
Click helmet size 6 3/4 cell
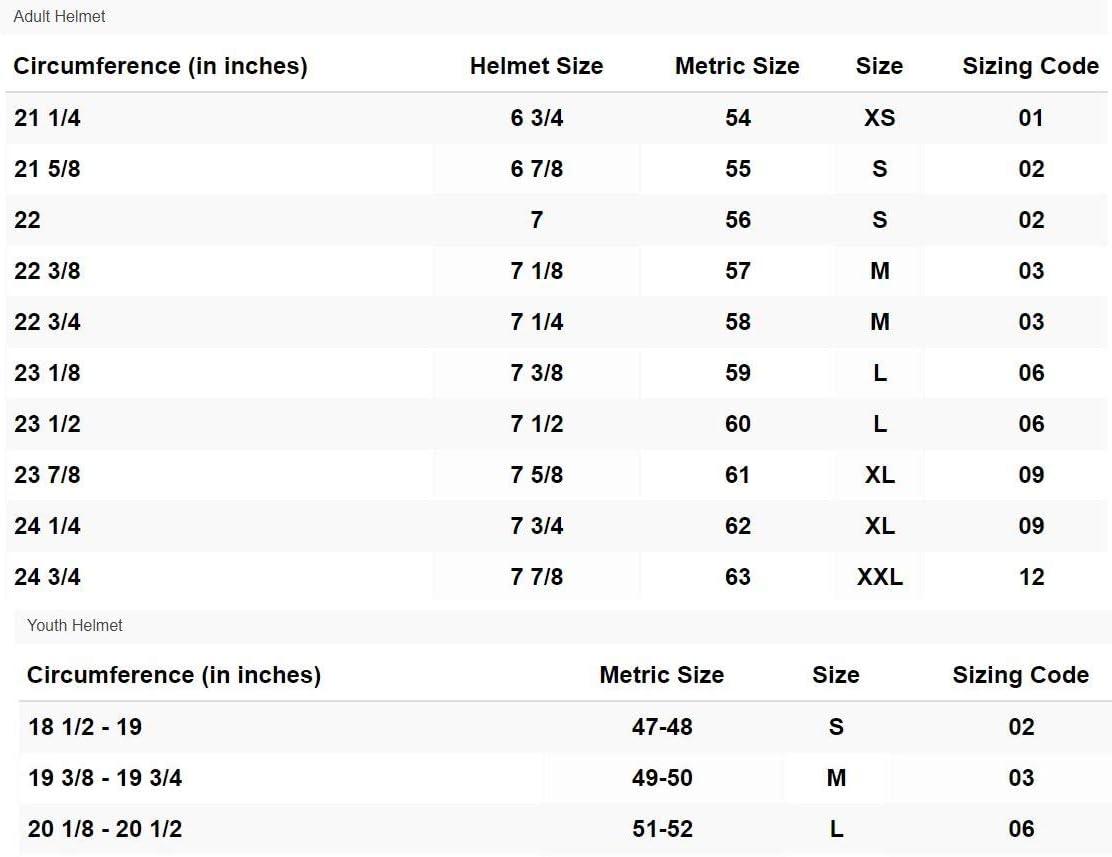tap(536, 118)
